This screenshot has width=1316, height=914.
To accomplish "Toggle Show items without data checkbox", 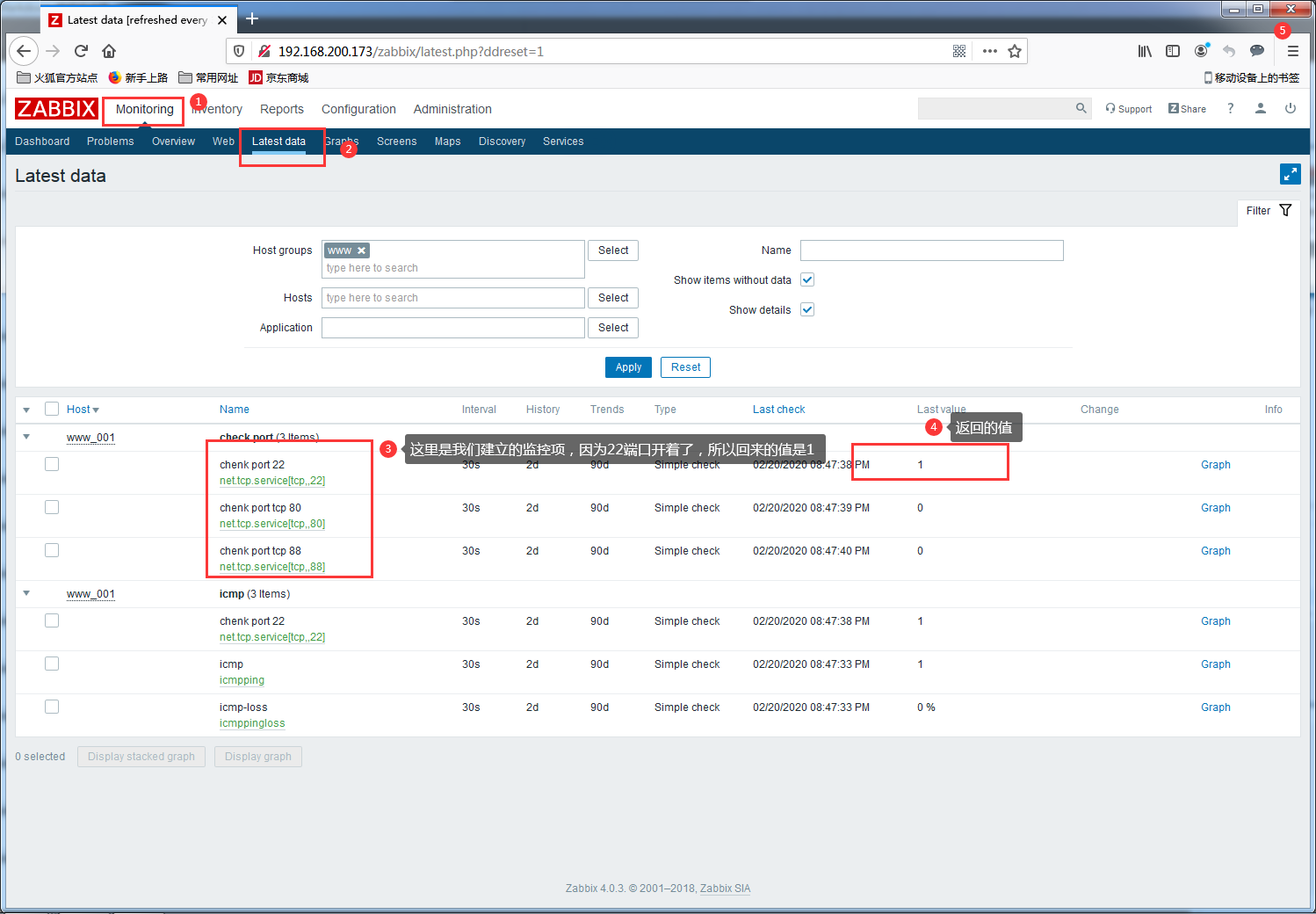I will pyautogui.click(x=807, y=279).
